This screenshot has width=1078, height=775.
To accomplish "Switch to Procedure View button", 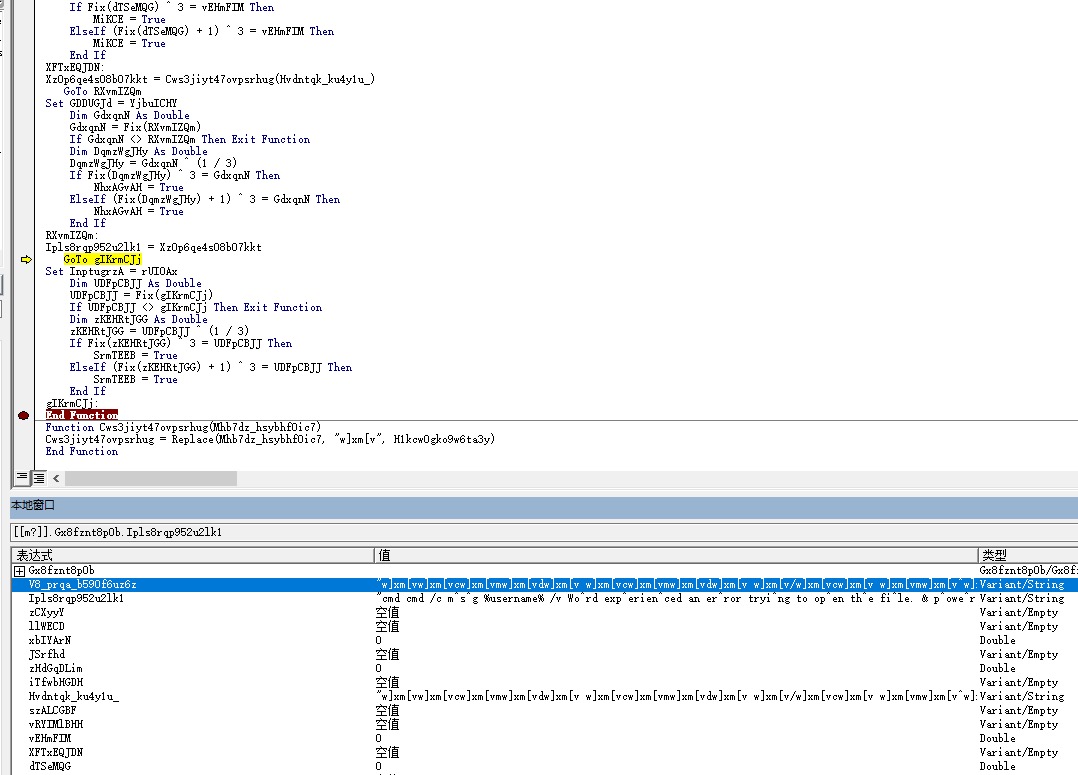I will coord(22,477).
